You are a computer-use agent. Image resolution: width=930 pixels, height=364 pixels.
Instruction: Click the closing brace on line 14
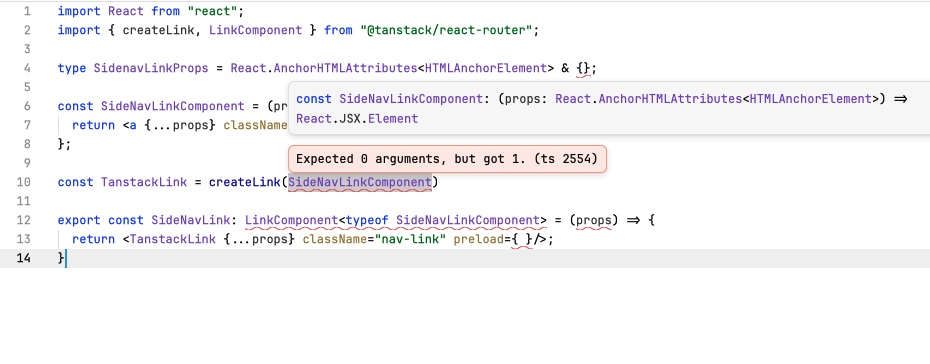point(60,258)
